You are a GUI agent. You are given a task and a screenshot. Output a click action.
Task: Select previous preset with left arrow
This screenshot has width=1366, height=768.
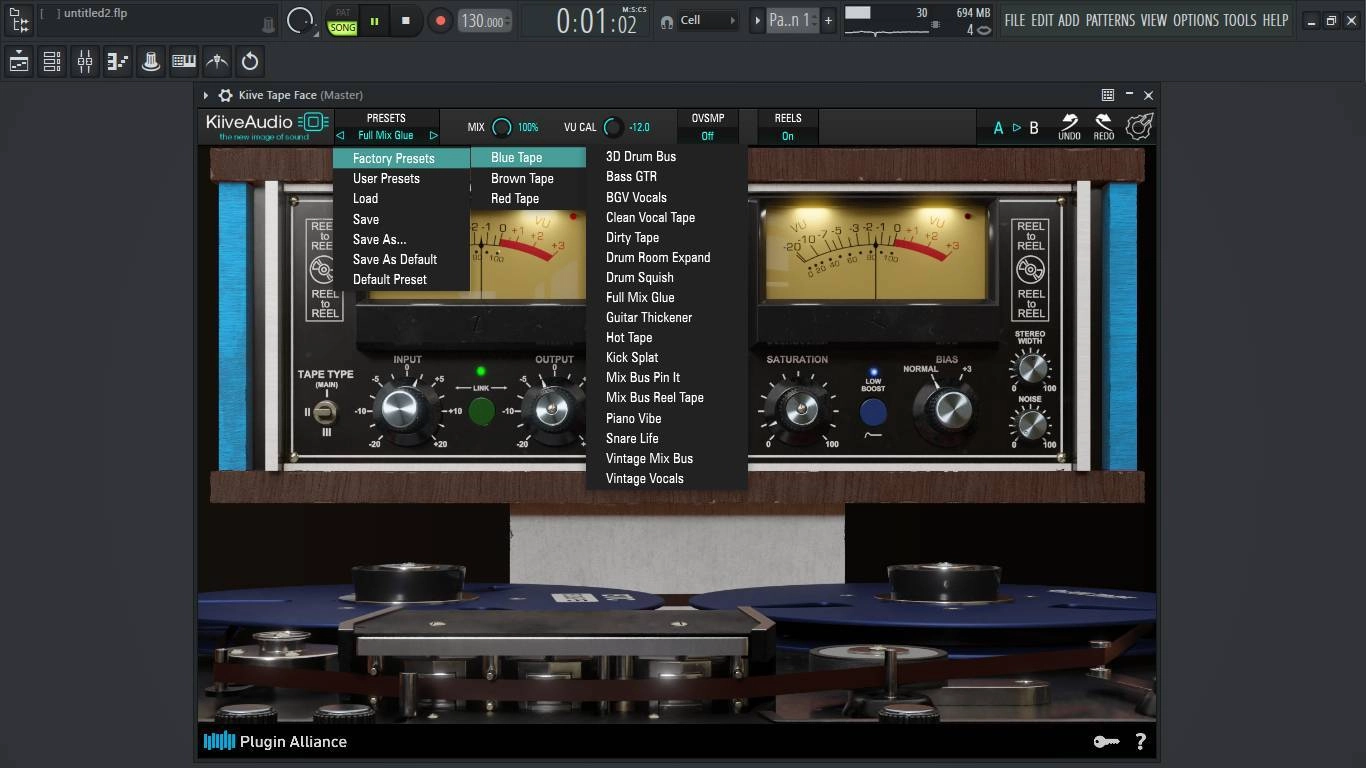pyautogui.click(x=340, y=136)
